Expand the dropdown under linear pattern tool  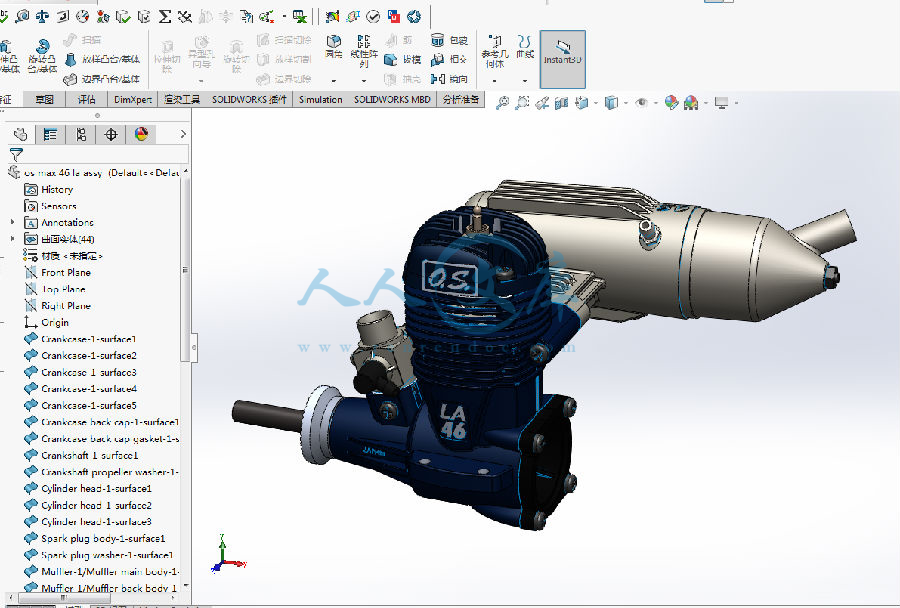[364, 81]
